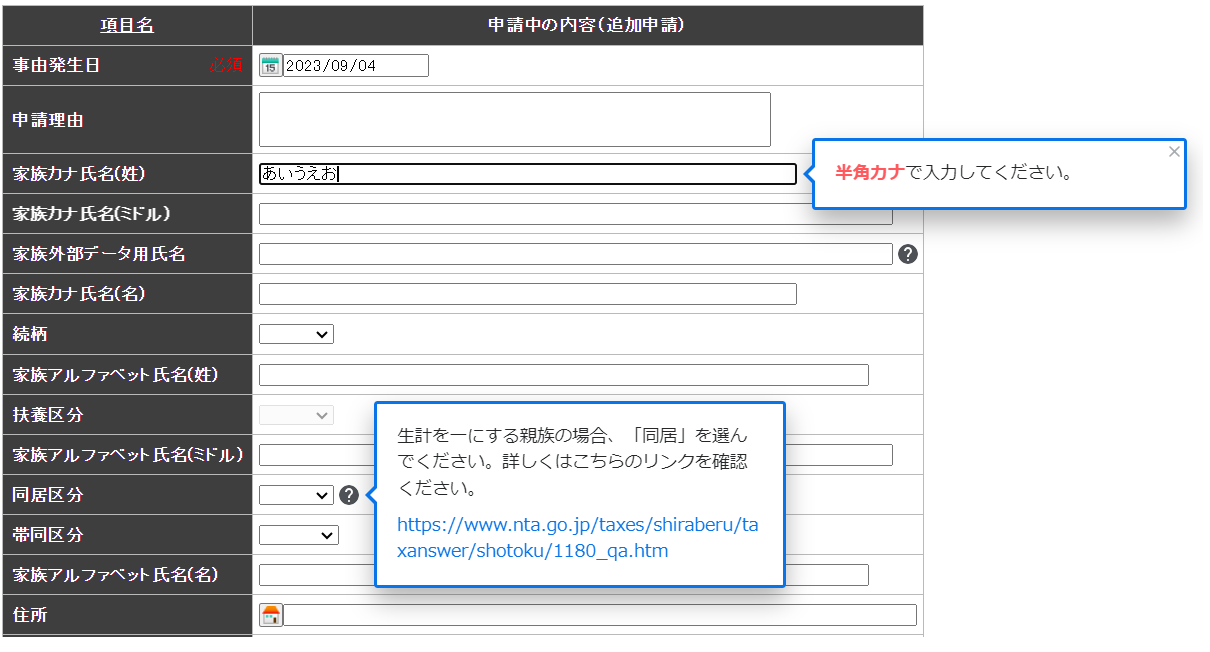
Task: Click the 家族カナ氏名(ミドル) row label
Action: [91, 214]
